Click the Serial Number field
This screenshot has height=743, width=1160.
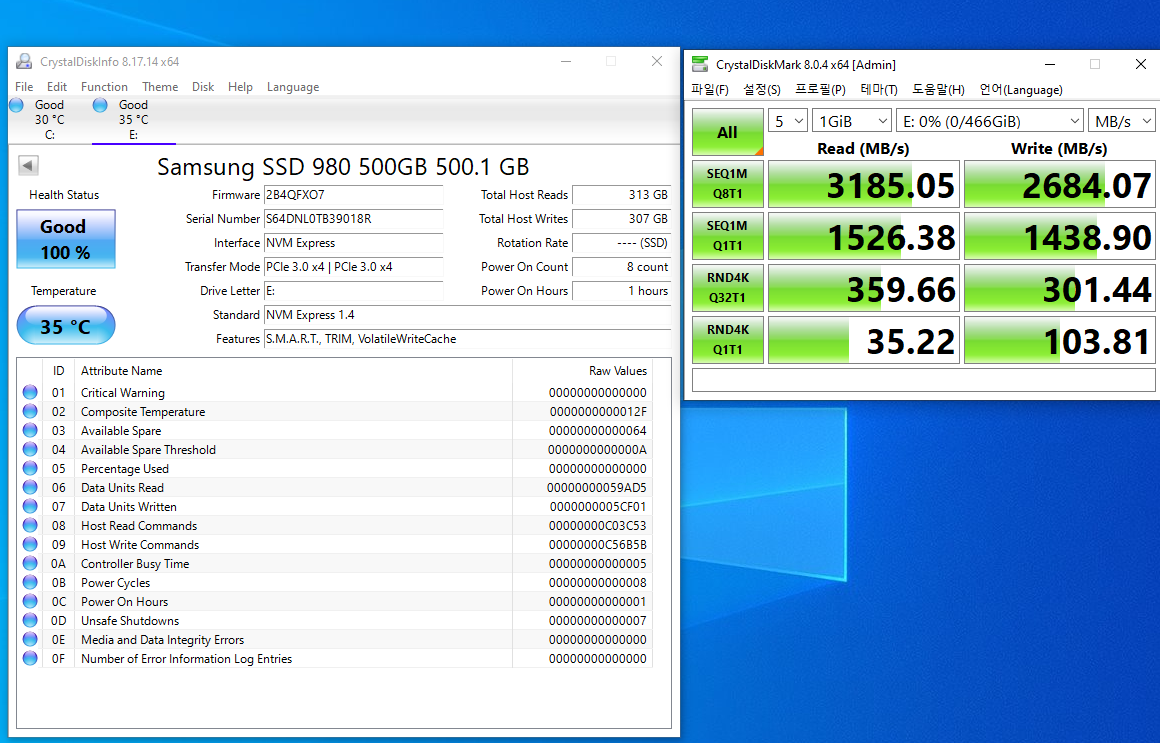pos(353,218)
